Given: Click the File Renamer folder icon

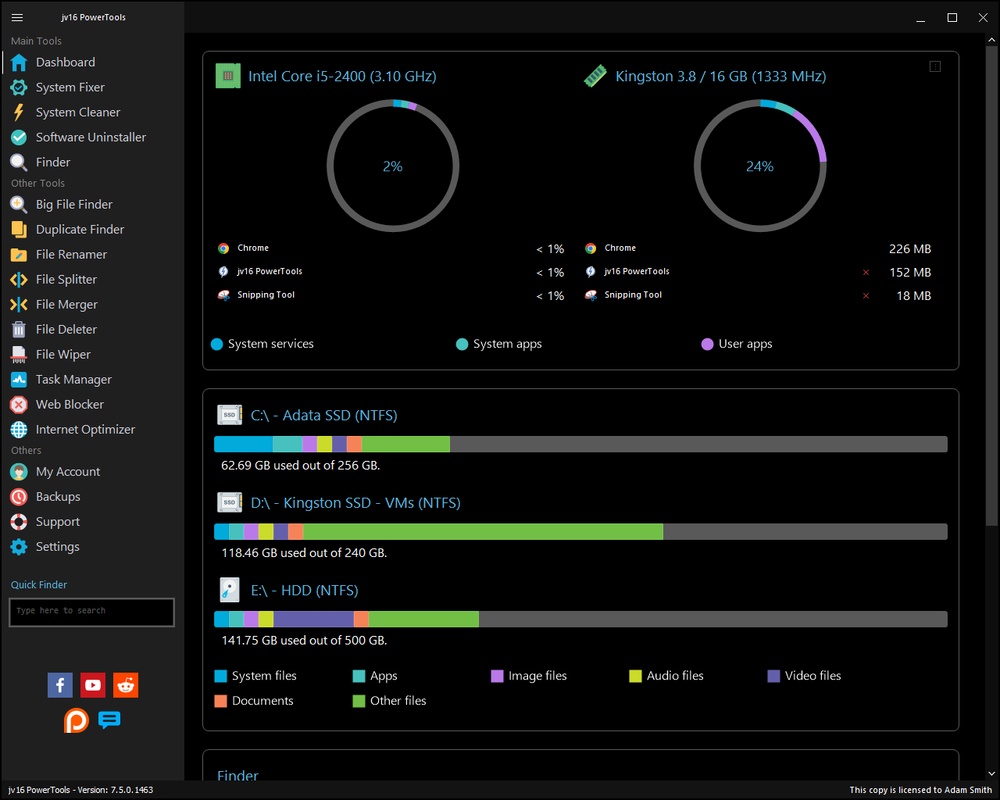Looking at the screenshot, I should [19, 255].
